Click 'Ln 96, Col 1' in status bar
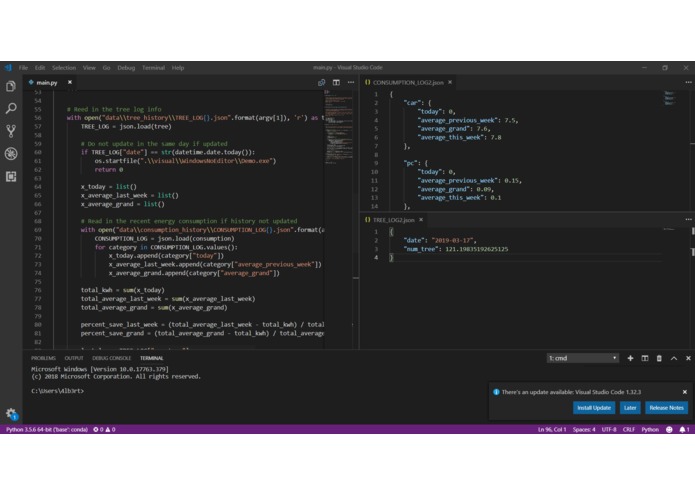Screen dimensions: 695x494 click(x=552, y=429)
